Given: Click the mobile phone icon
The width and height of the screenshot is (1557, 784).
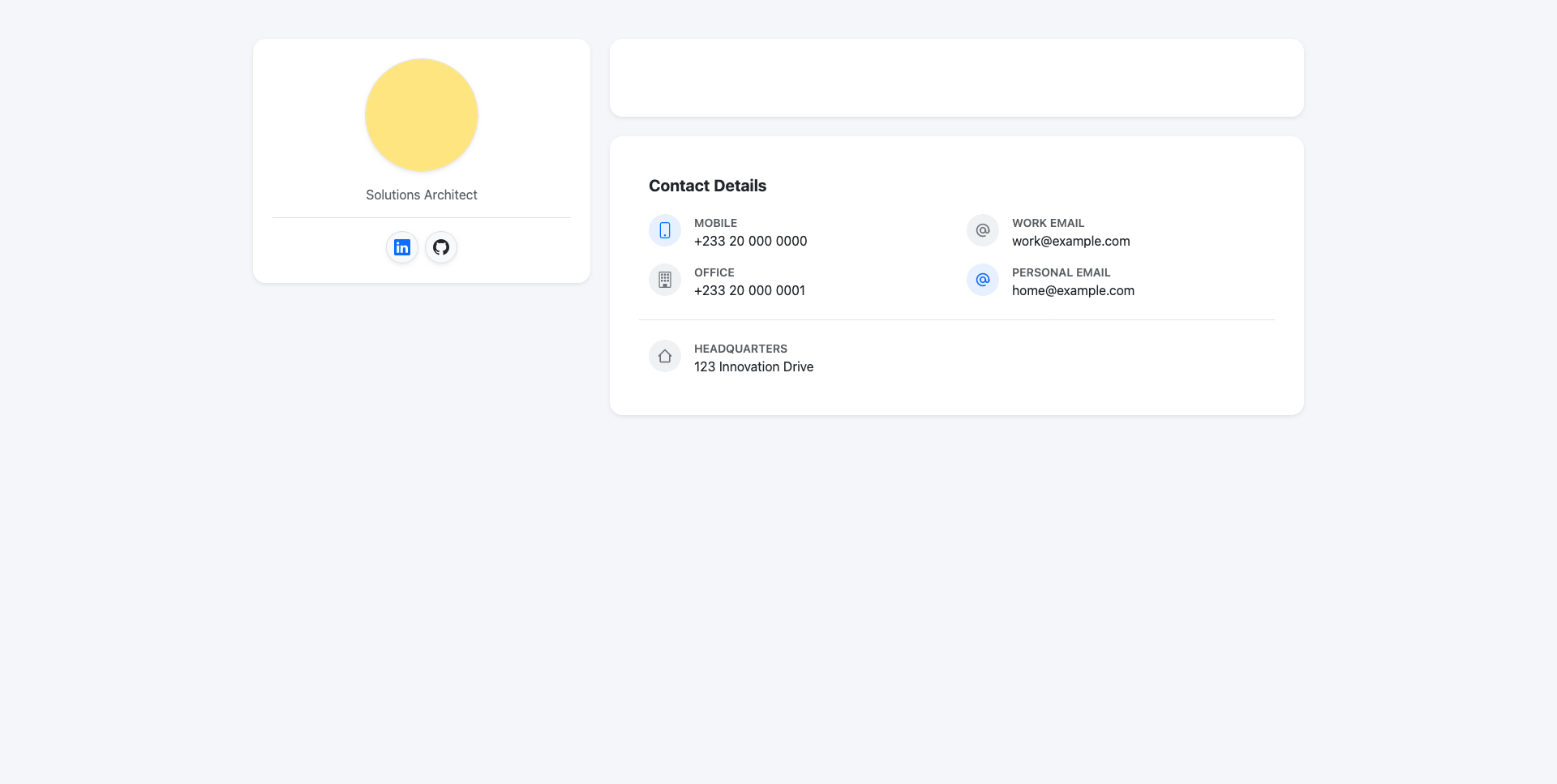Looking at the screenshot, I should [x=665, y=230].
